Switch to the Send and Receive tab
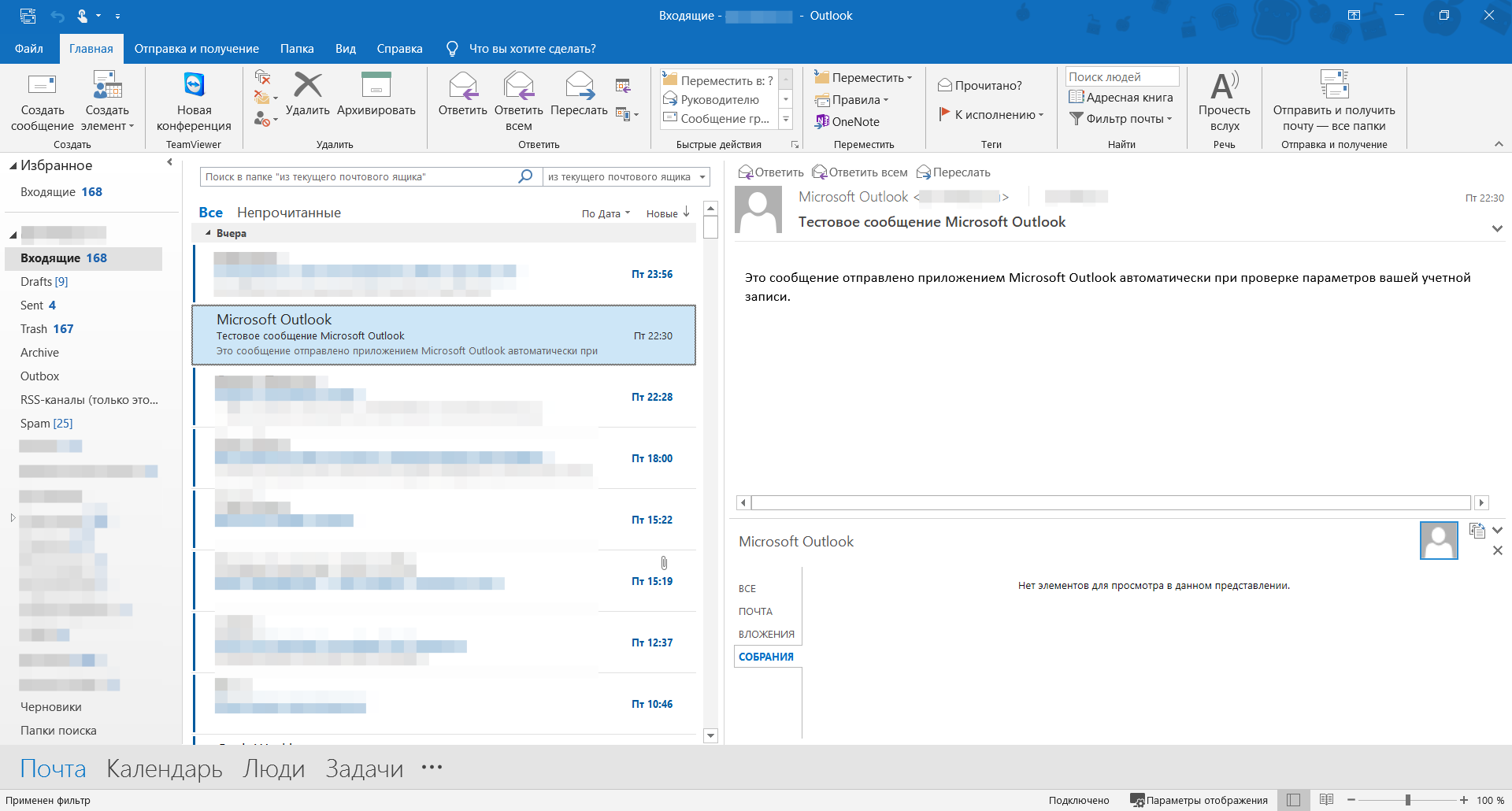Viewport: 1512px width, 811px height. [x=196, y=48]
